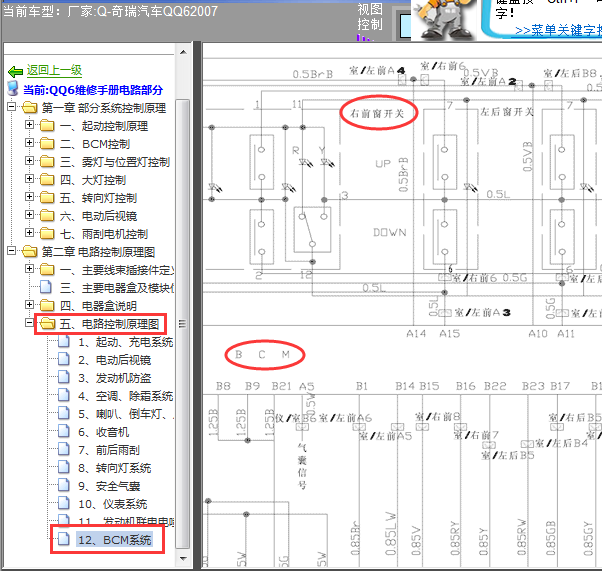Expand the 四、大灯控制 folder
Image resolution: width=602 pixels, height=571 pixels.
(x=30, y=179)
